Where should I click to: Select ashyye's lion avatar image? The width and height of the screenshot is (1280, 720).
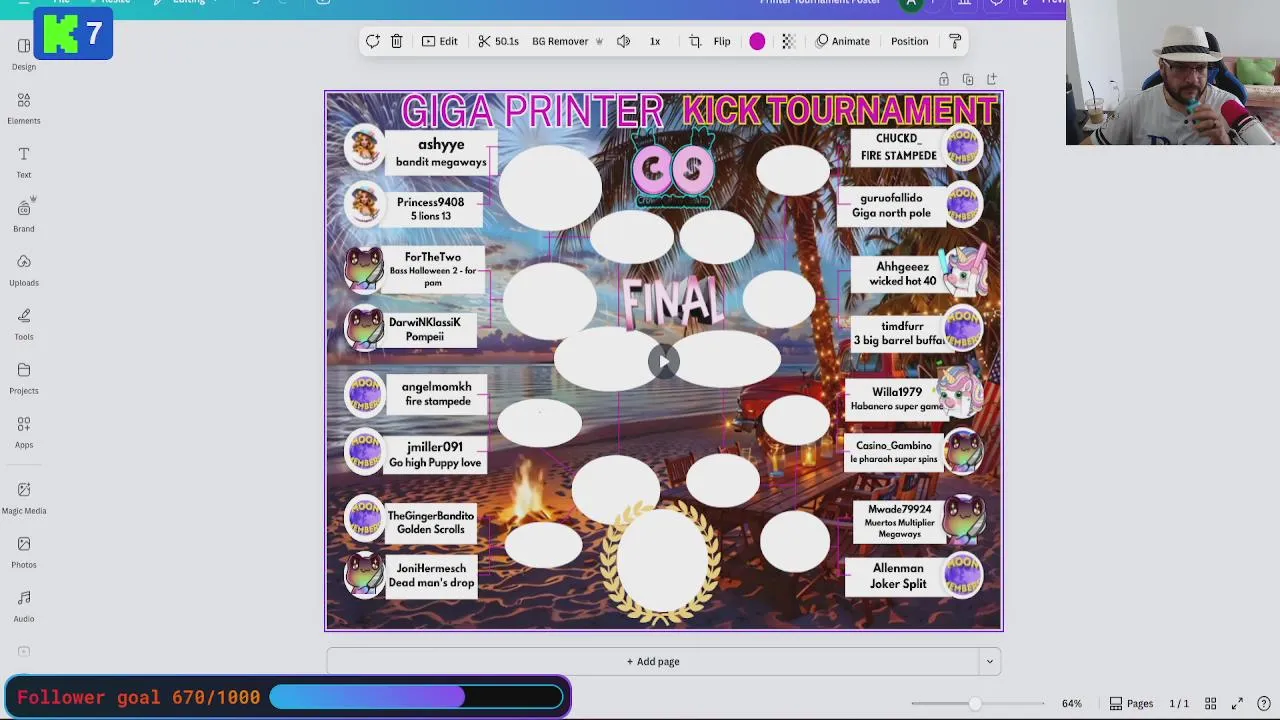tap(364, 147)
